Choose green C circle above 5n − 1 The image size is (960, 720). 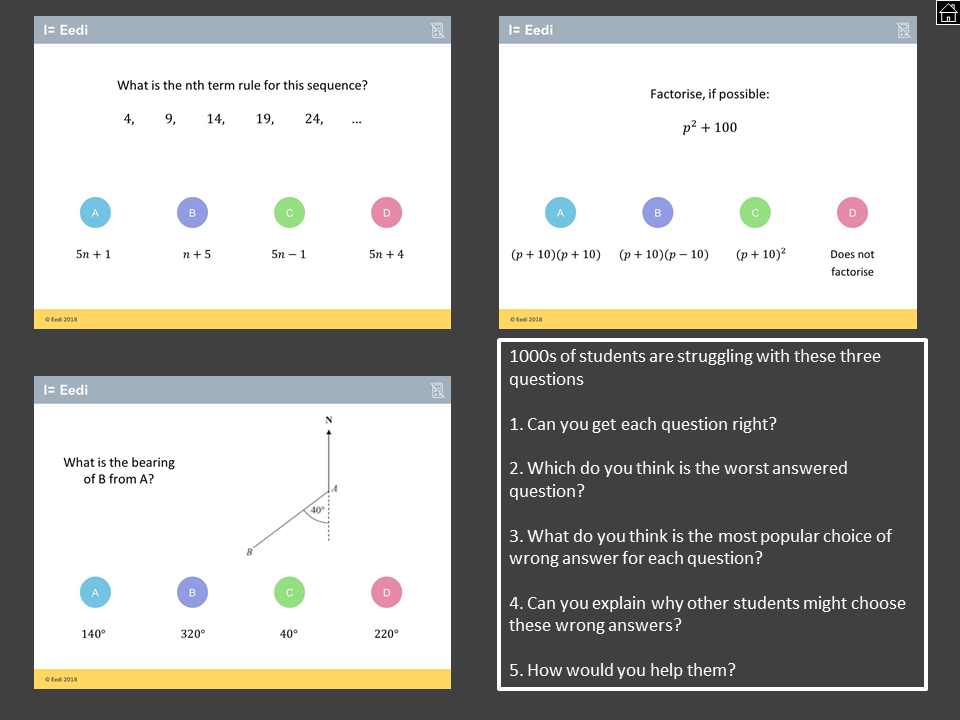290,212
